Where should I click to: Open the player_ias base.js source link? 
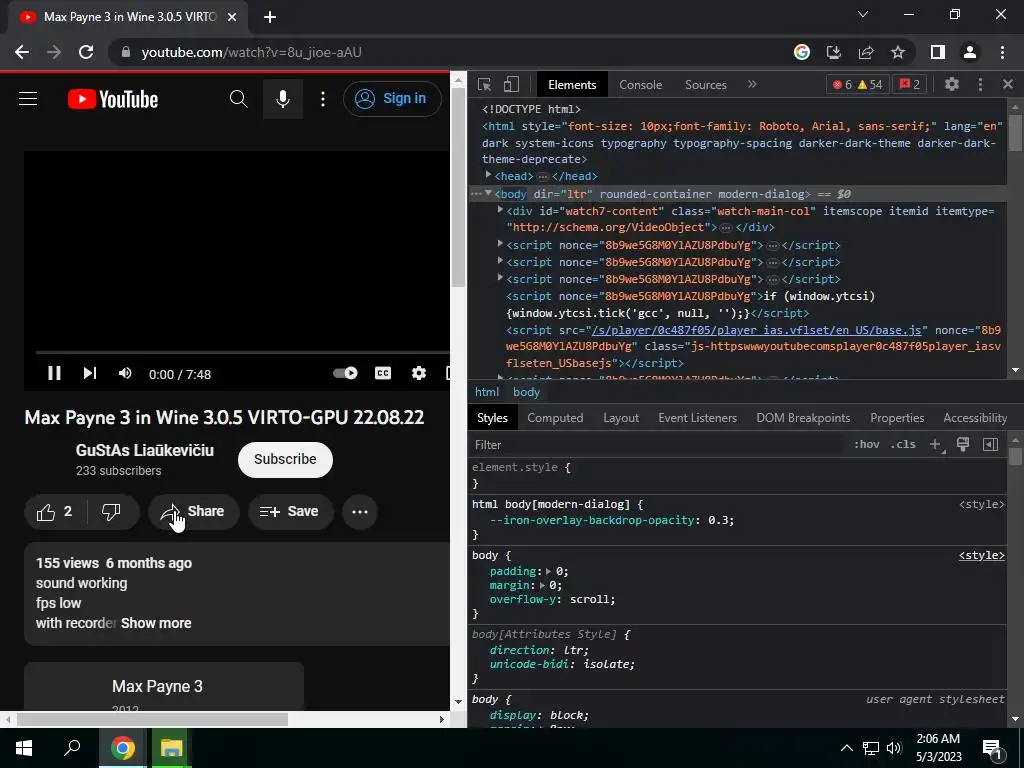[756, 330]
